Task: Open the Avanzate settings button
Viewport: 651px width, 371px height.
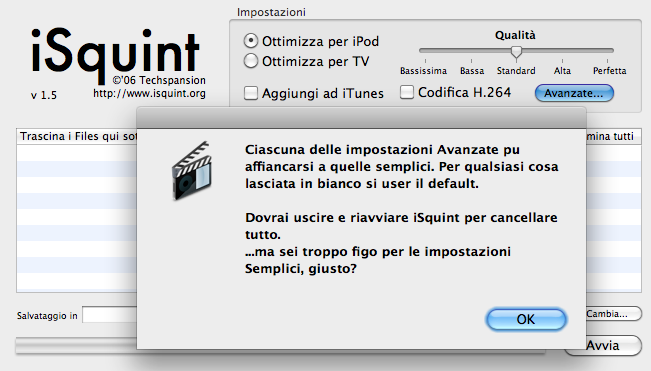Action: click(x=574, y=93)
